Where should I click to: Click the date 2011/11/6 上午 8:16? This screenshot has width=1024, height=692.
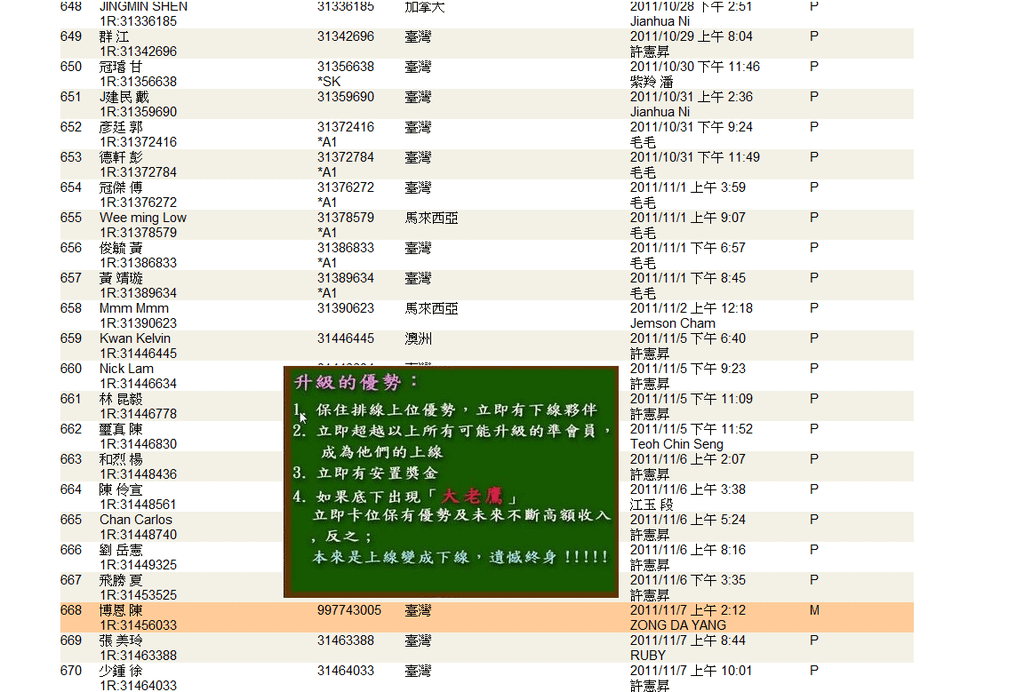(x=688, y=550)
